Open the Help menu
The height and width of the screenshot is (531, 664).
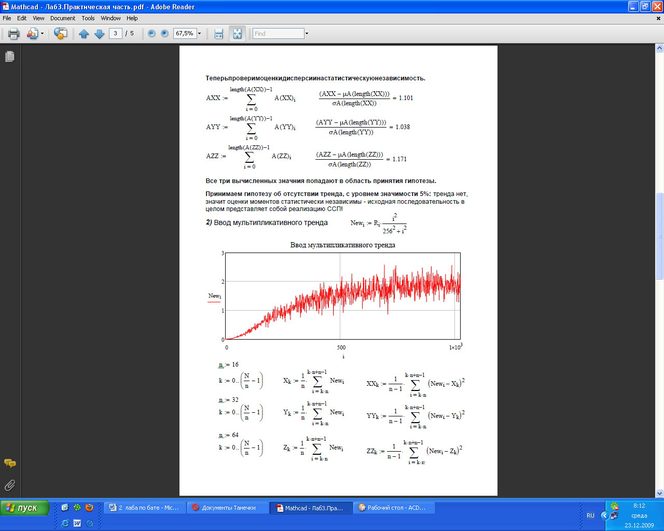click(132, 18)
